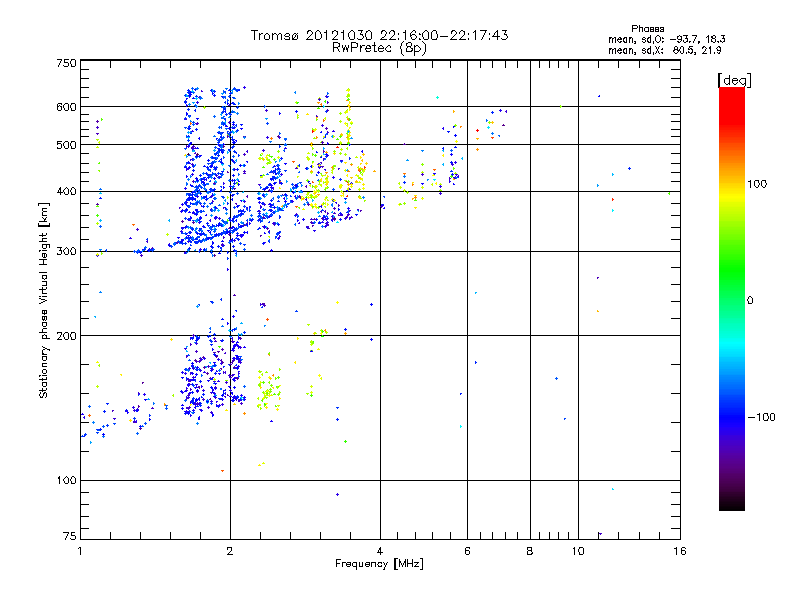Click the y-axis tick label '200'
This screenshot has height=600, width=800.
point(66,336)
